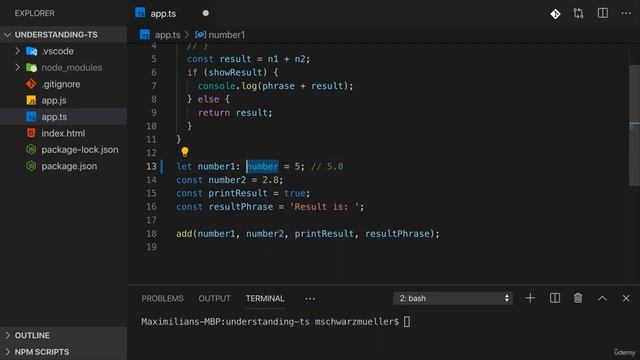Click app.ts in the breadcrumb
This screenshot has width=640, height=360.
click(167, 35)
